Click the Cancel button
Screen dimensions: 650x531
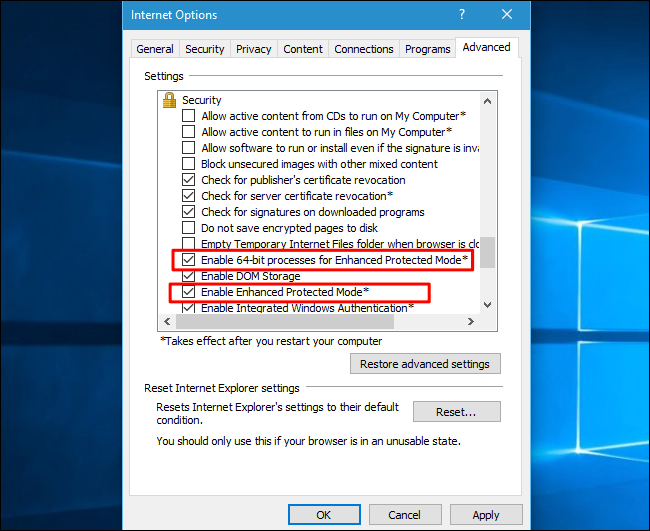pos(405,515)
